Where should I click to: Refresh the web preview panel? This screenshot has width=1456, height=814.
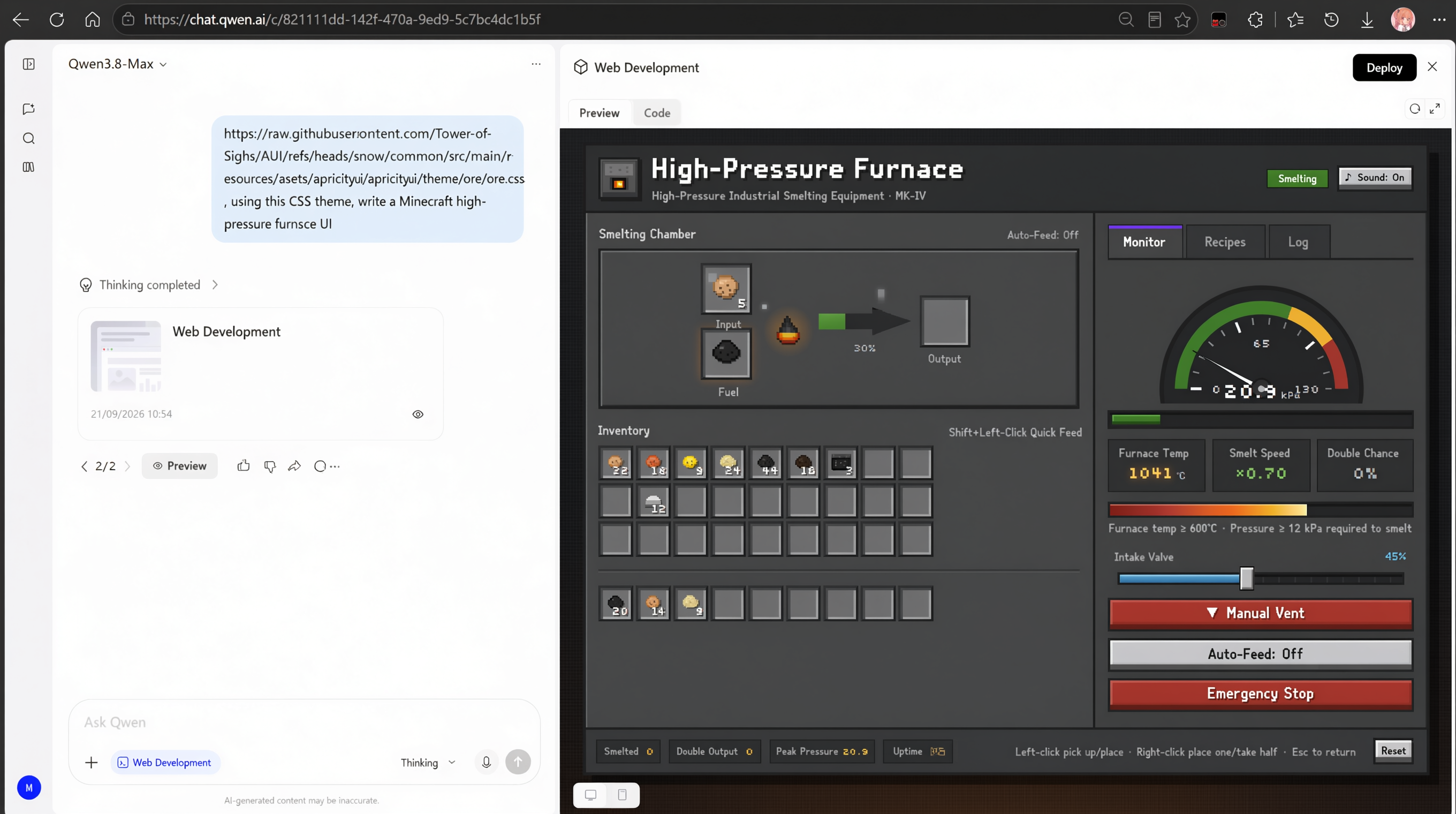tap(1415, 109)
